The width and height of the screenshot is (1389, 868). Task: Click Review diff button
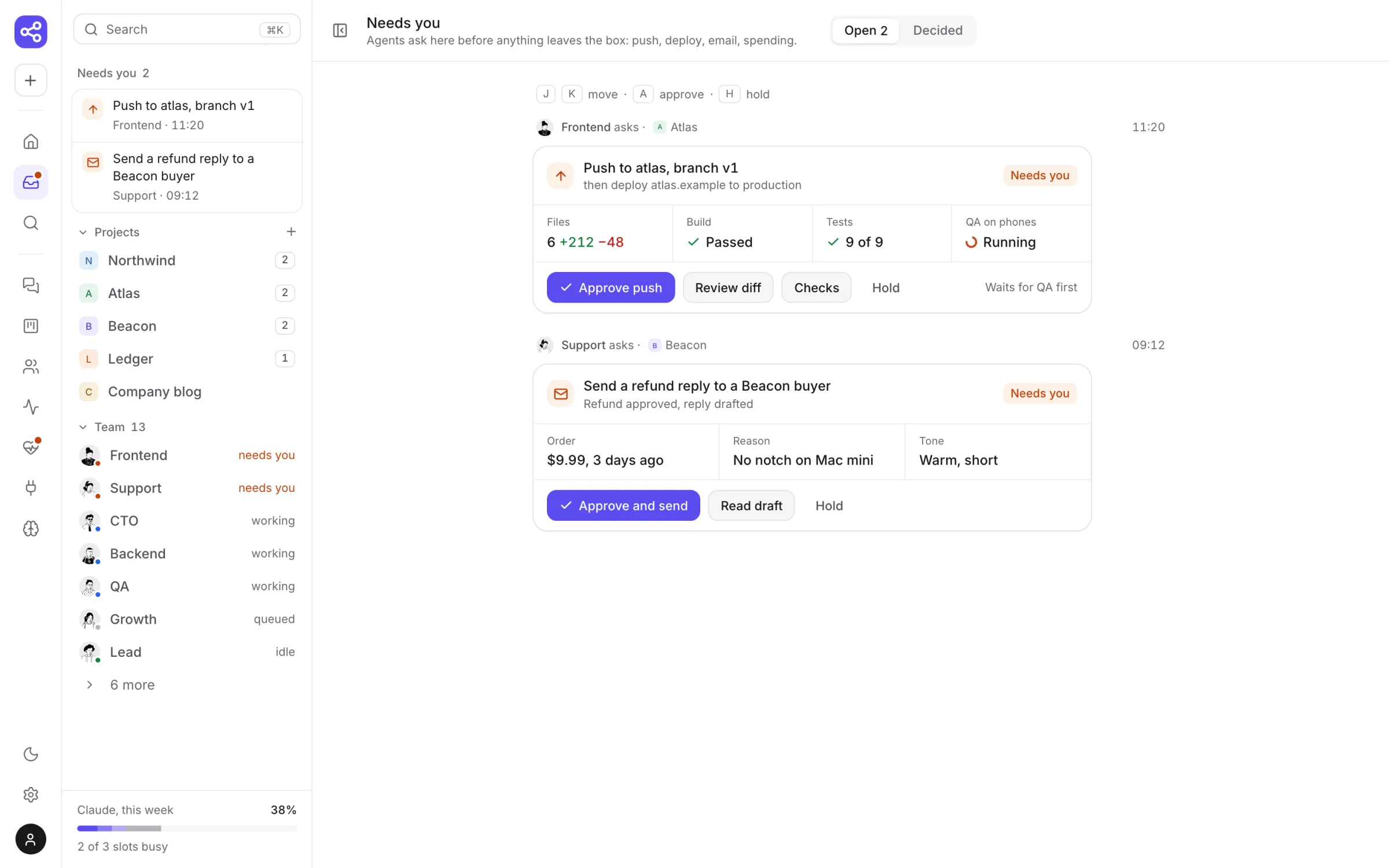727,288
